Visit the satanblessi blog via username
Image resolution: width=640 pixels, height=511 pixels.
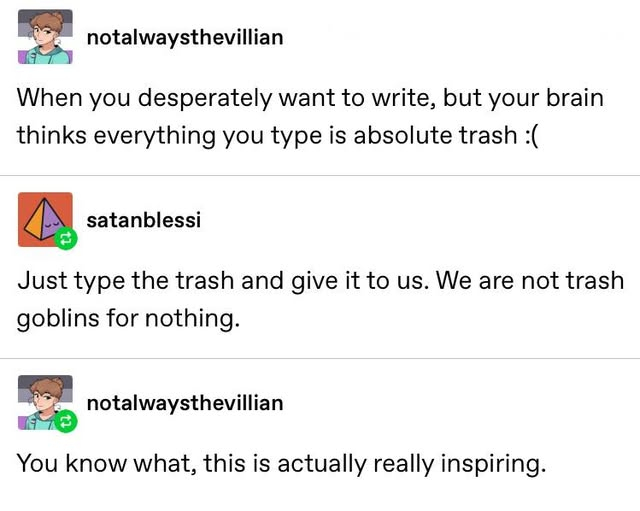(144, 220)
